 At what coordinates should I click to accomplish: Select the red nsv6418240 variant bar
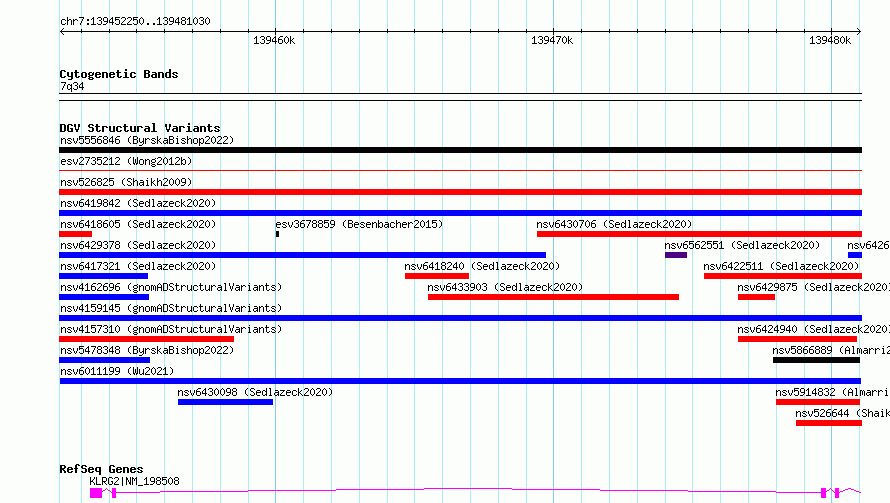tap(437, 276)
